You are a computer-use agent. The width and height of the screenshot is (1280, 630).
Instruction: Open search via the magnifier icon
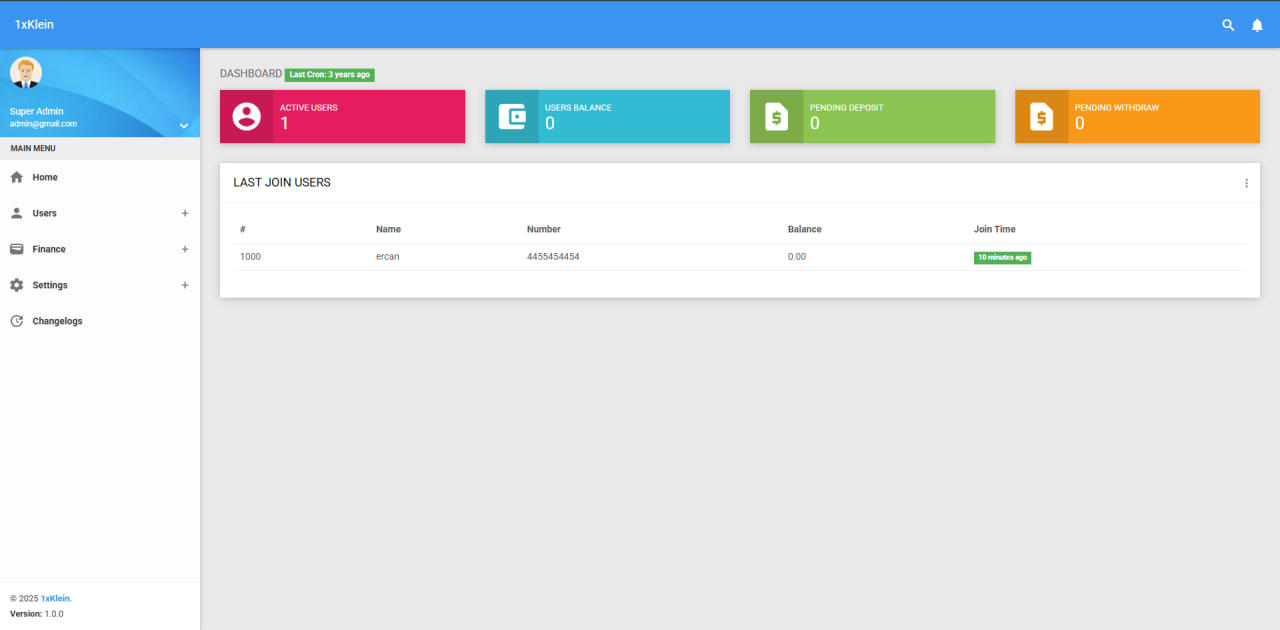coord(1228,25)
